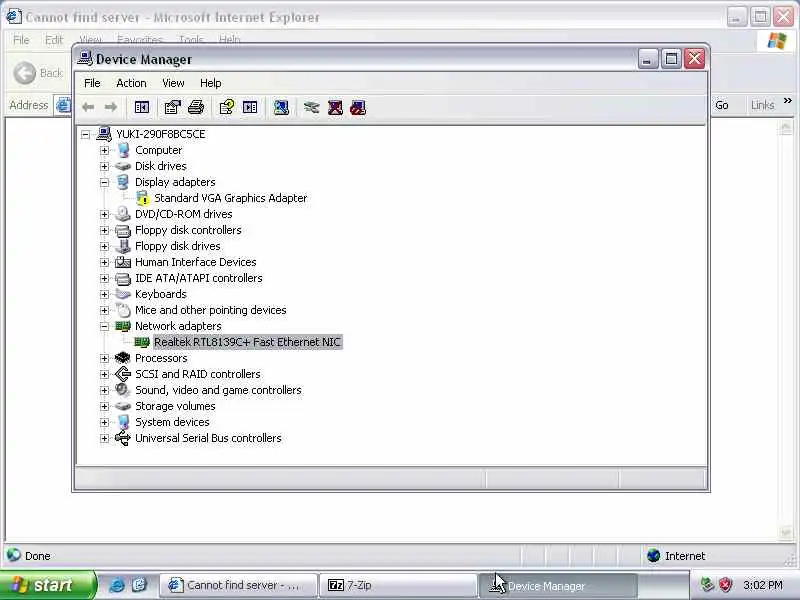Viewport: 800px width, 600px height.
Task: Click the red security shield tray icon
Action: 725,585
